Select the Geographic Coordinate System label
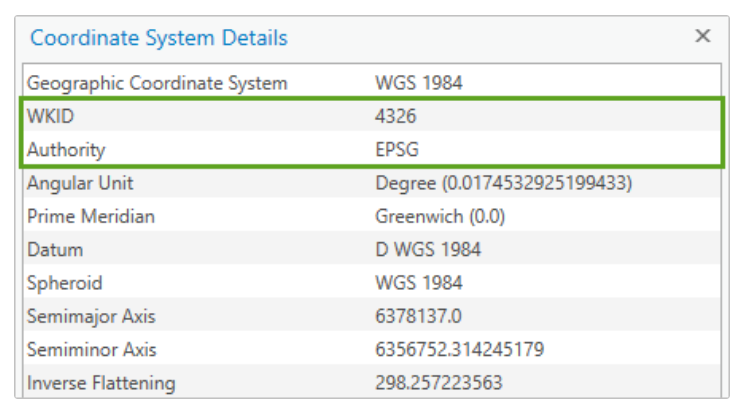 pyautogui.click(x=157, y=83)
